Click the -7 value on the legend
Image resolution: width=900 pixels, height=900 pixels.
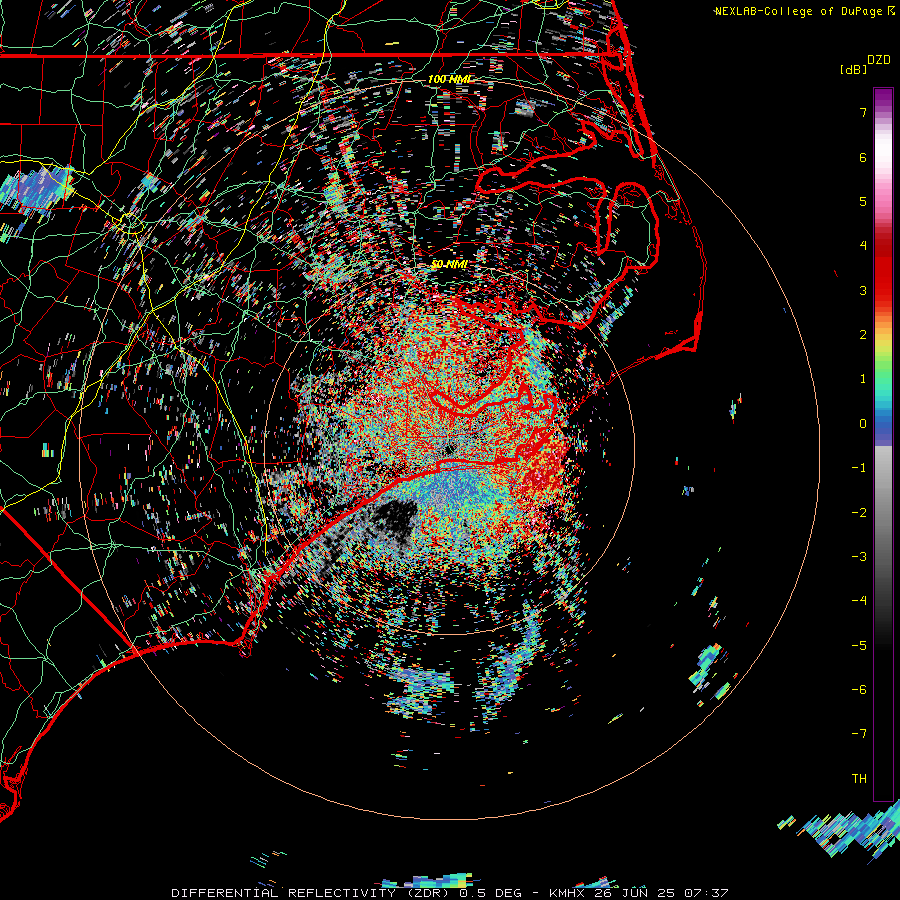coord(859,734)
